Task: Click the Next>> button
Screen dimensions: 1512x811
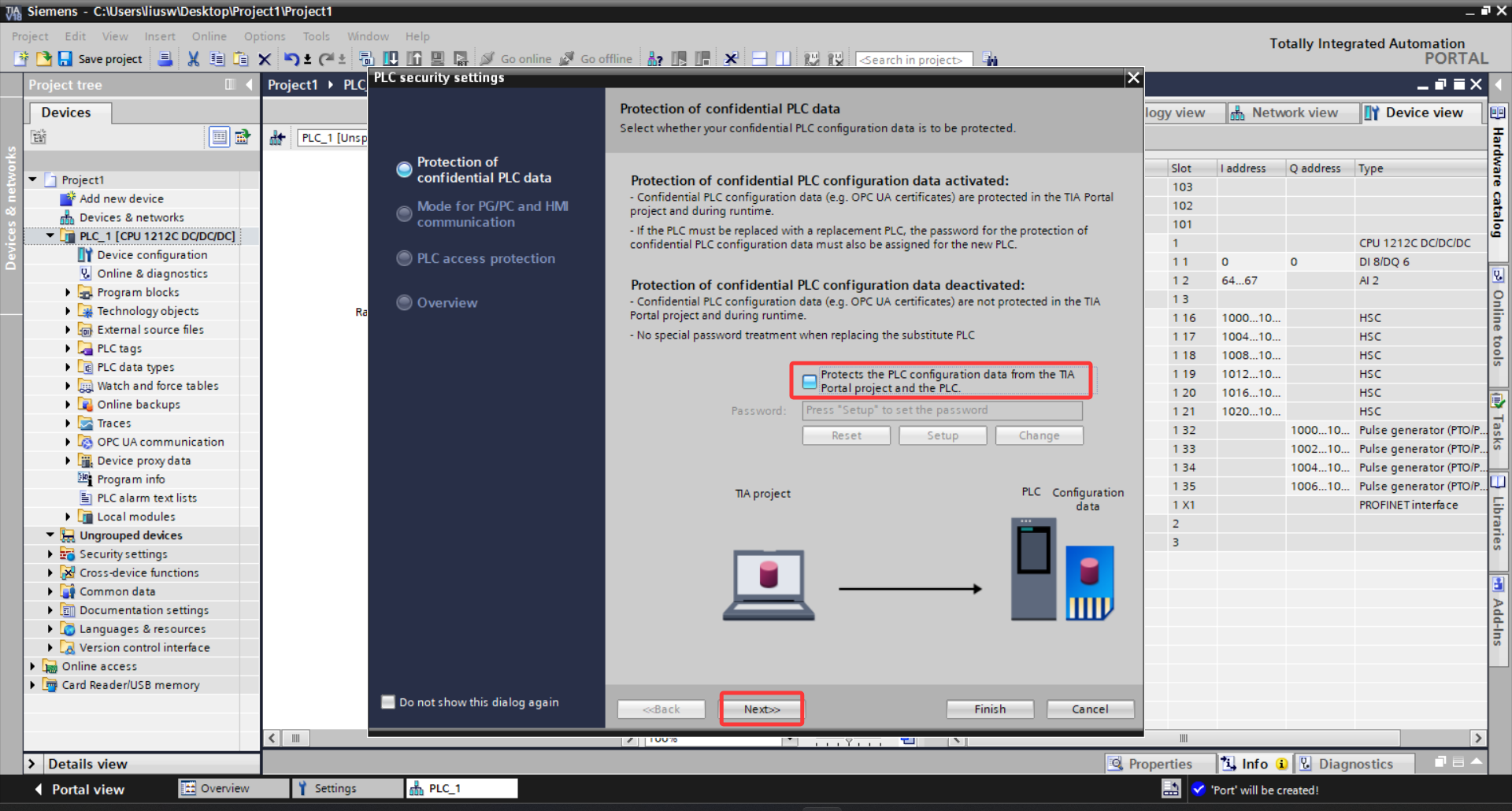Action: point(762,709)
